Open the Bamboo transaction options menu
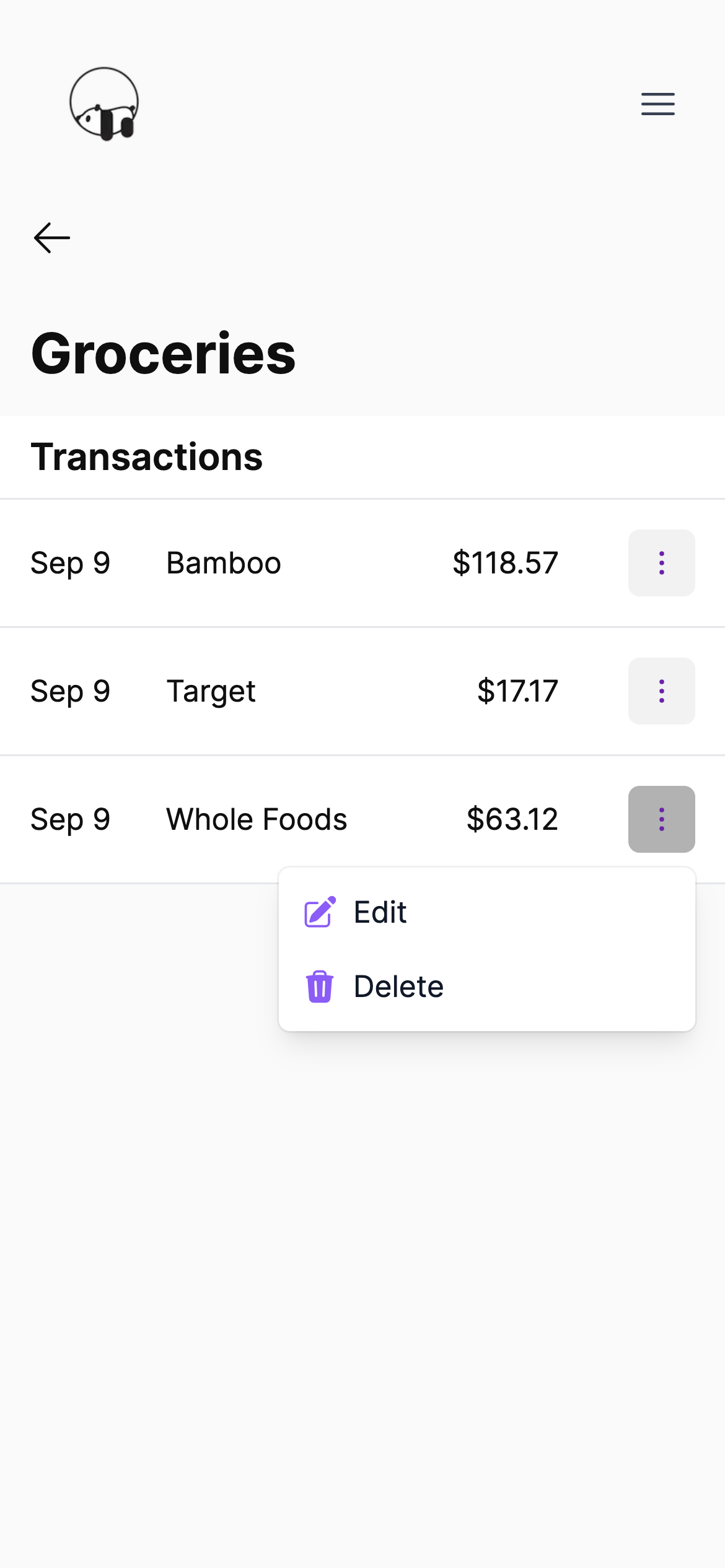 point(661,563)
